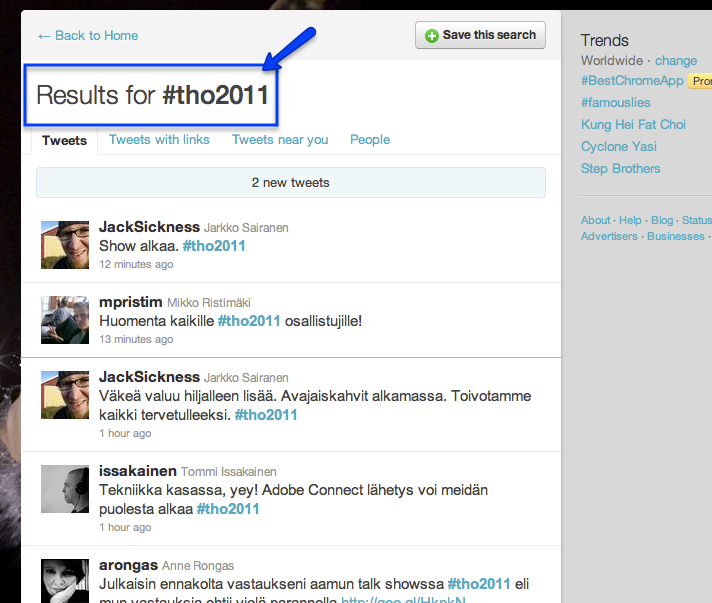Open JackSickness username on Show alkaa tweet
The image size is (712, 603).
pos(149,227)
